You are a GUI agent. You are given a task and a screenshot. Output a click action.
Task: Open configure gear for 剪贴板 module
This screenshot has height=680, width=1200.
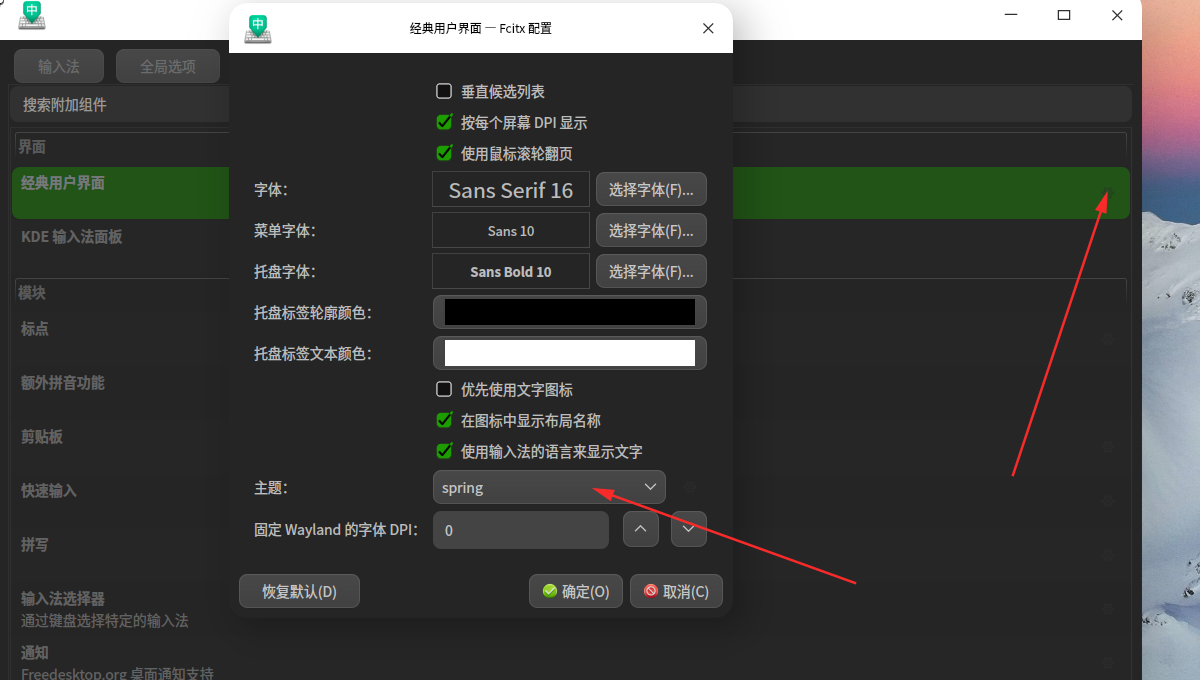pos(1107,447)
